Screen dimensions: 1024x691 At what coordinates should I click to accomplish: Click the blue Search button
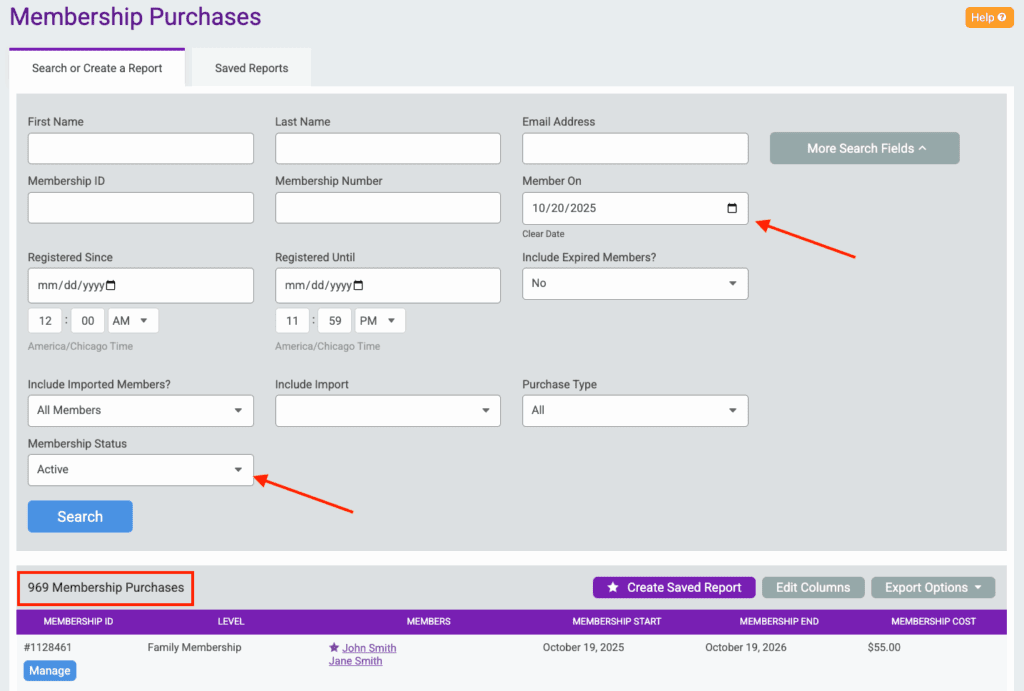[x=80, y=516]
